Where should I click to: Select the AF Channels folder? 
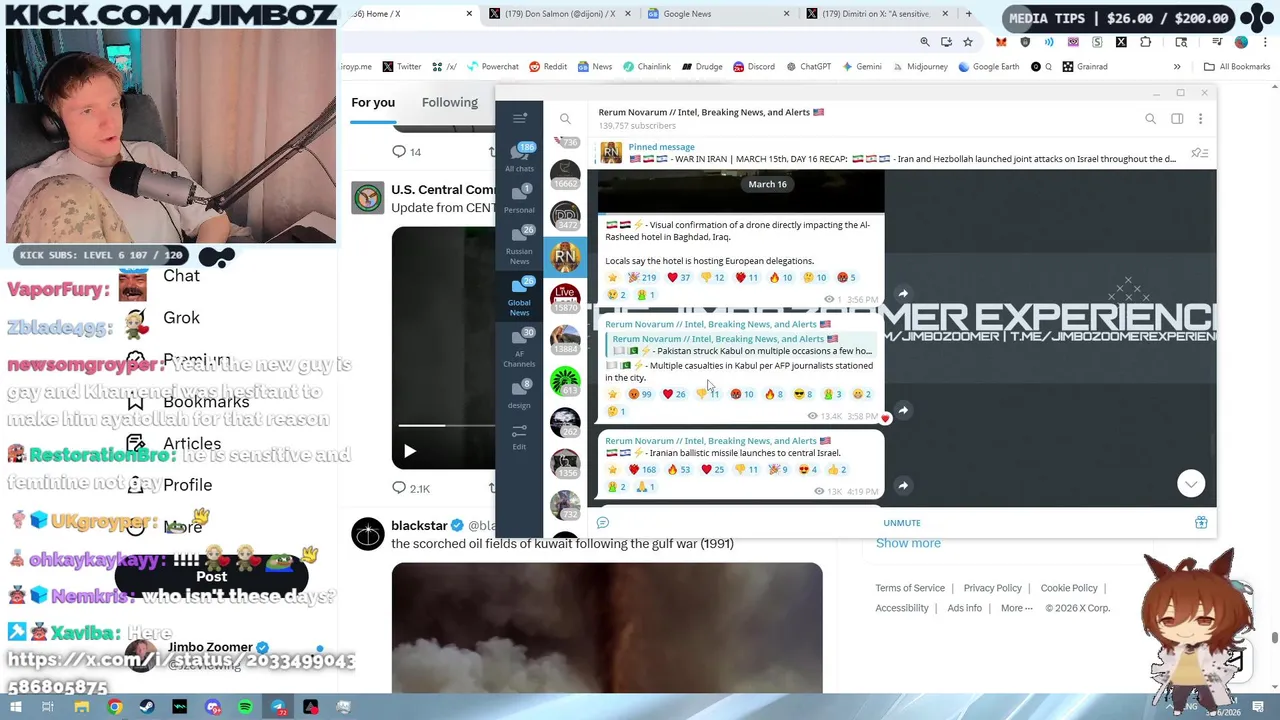(519, 348)
